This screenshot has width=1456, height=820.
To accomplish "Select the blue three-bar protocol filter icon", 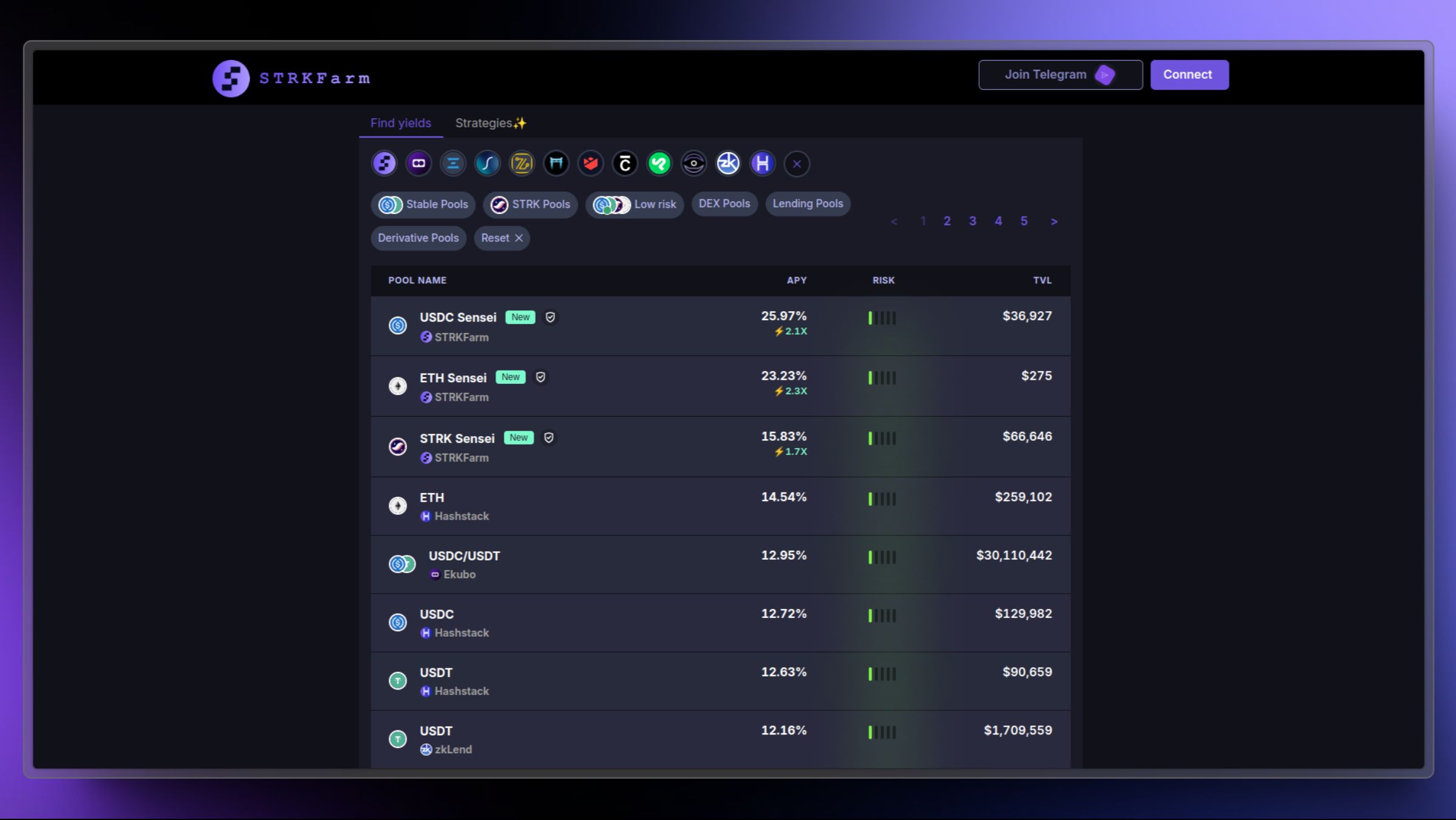I will 453,163.
